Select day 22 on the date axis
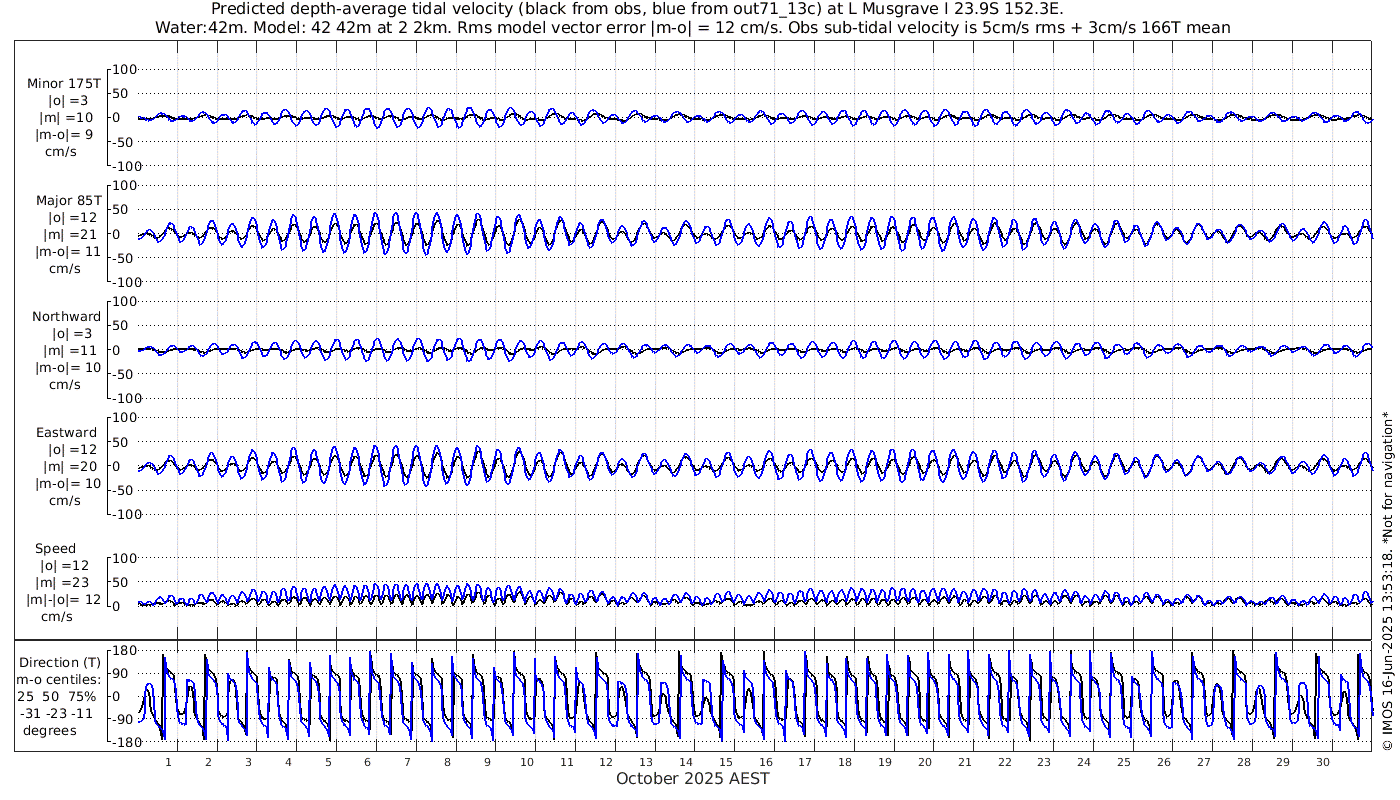The width and height of the screenshot is (1400, 800). pos(1004,762)
